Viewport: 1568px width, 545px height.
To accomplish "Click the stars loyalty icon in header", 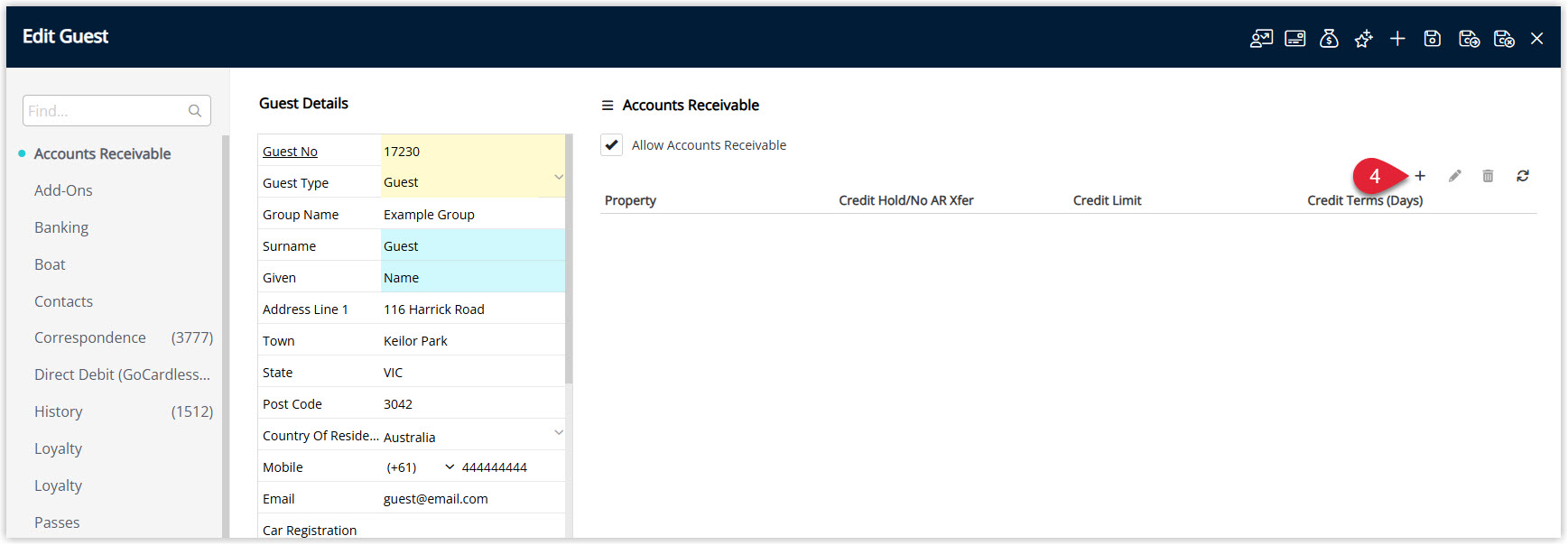I will (x=1363, y=39).
